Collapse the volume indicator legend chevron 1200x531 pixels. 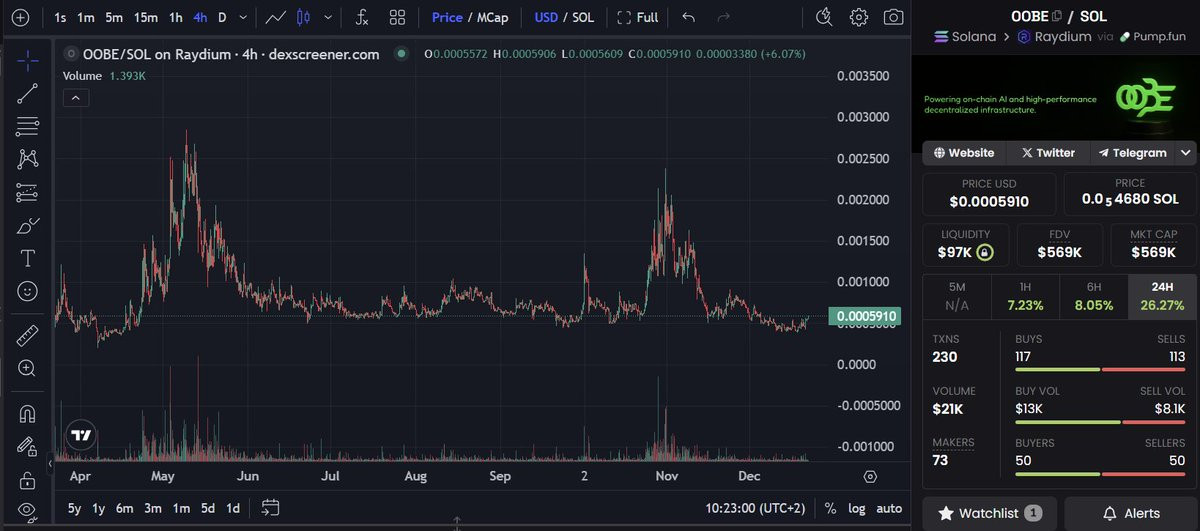click(76, 97)
